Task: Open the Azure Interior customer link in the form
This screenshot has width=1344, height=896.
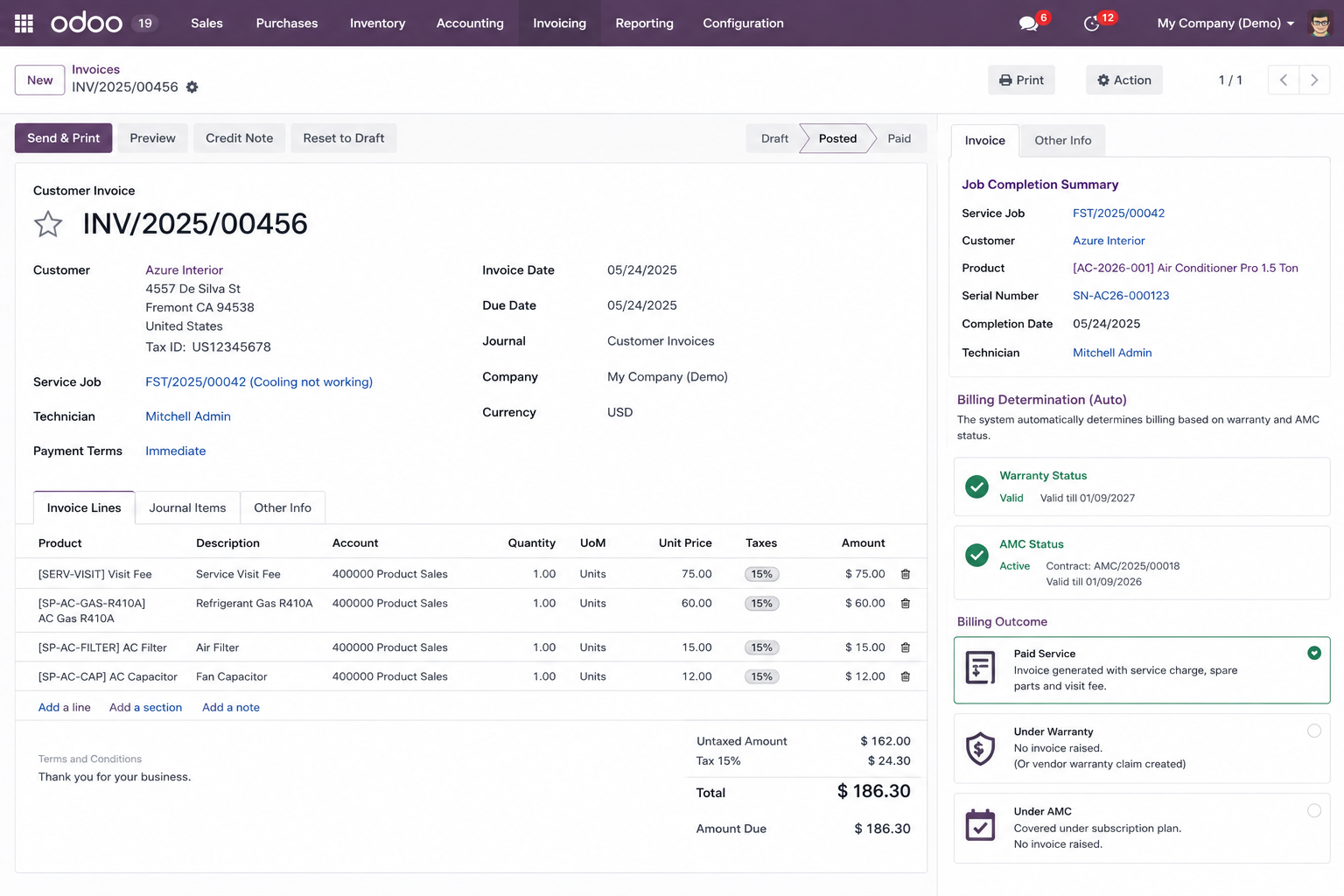Action: [184, 269]
